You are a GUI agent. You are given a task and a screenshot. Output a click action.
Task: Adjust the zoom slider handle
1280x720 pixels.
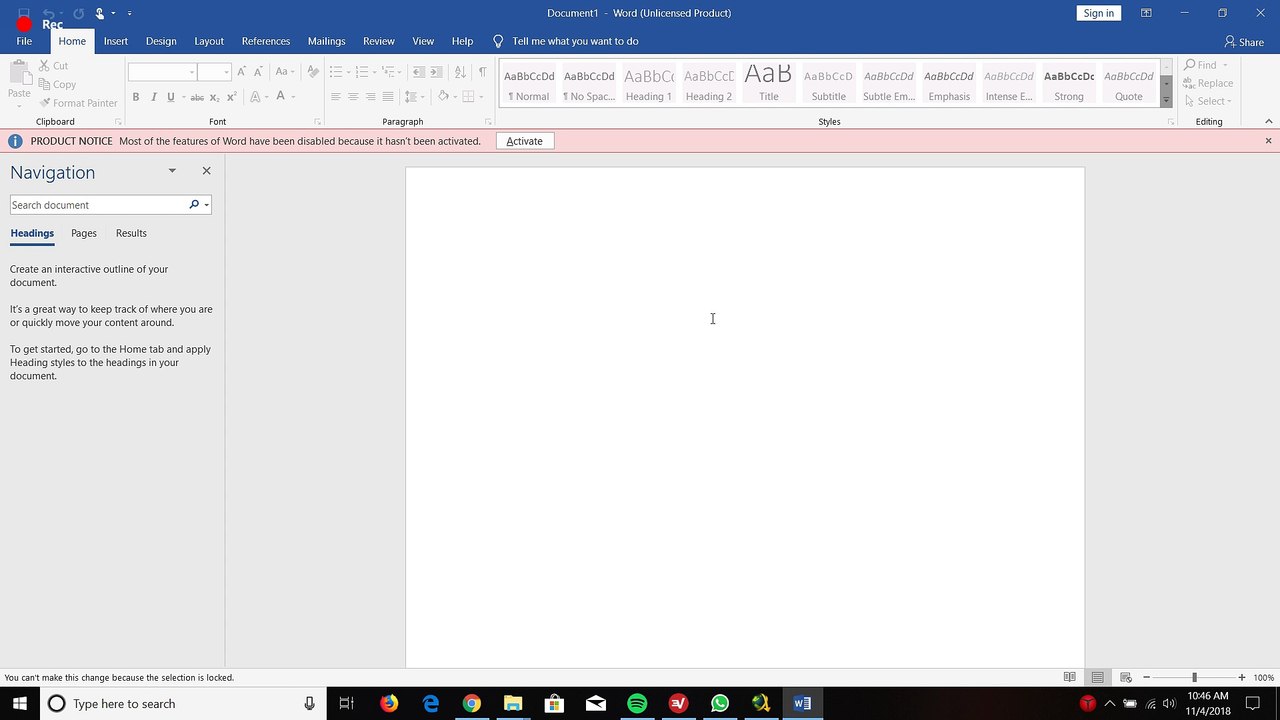click(1194, 677)
